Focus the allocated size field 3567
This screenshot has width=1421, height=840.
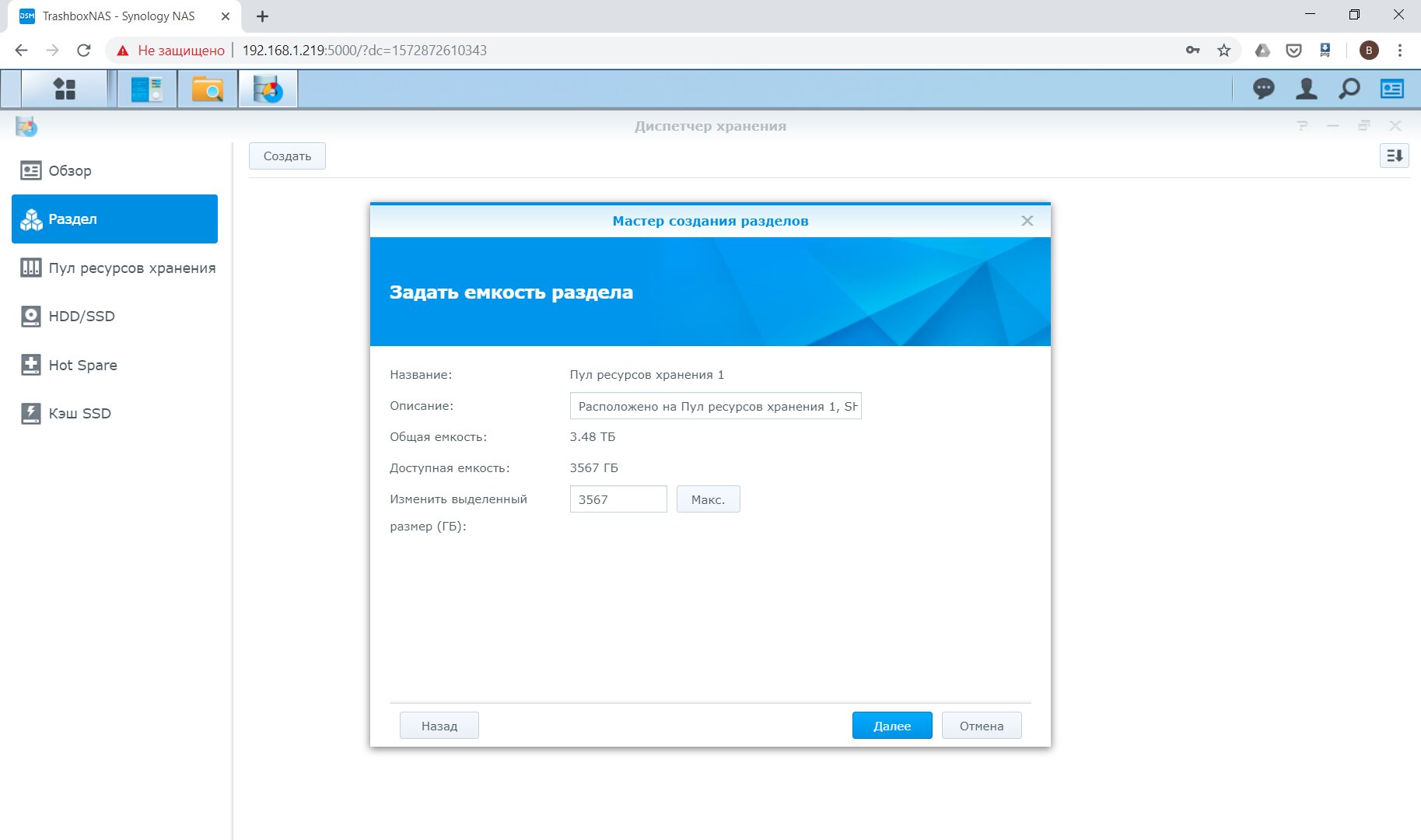[x=618, y=499]
